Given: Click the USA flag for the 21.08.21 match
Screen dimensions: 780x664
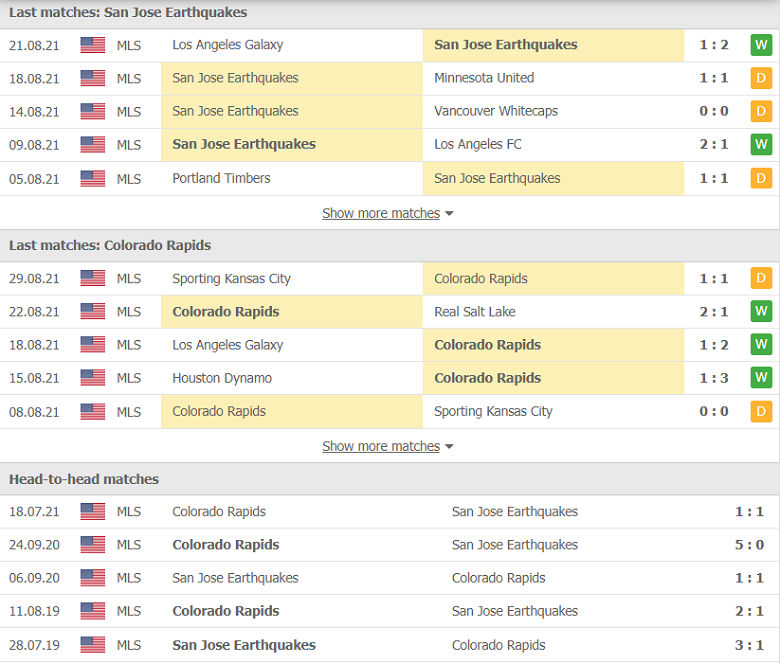Looking at the screenshot, I should 93,45.
